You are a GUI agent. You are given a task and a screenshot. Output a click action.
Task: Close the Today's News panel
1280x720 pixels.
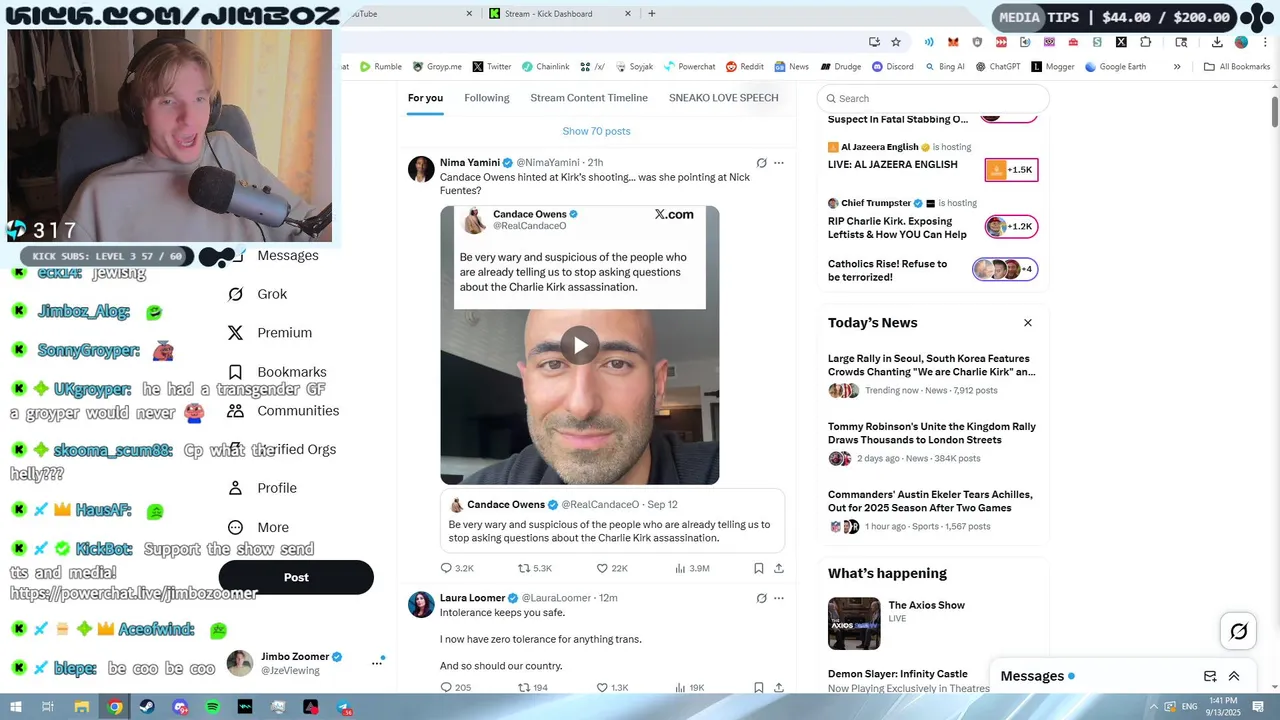(x=1028, y=323)
